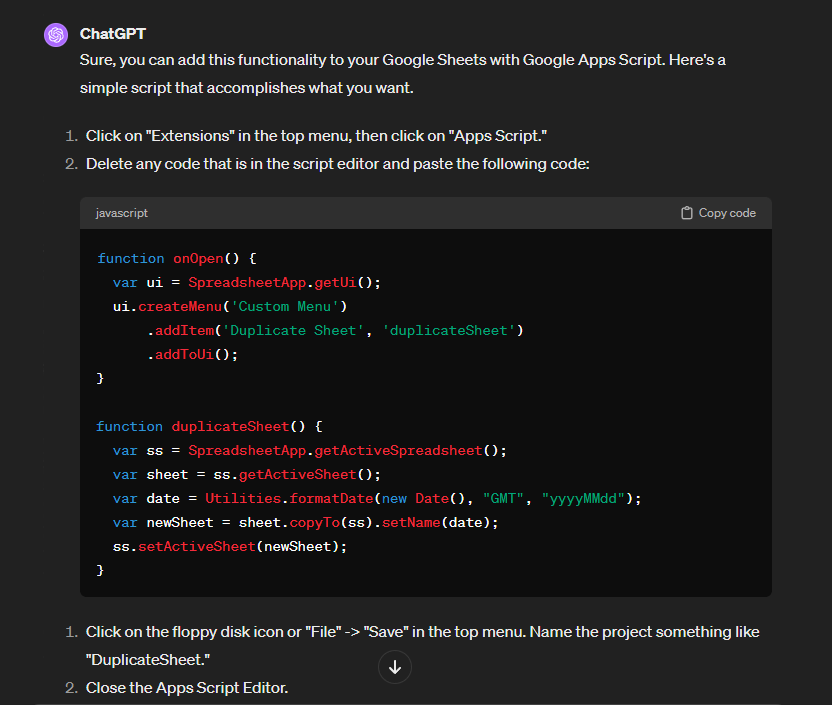Click the line 'function onOpen() {'
The width and height of the screenshot is (832, 705).
click(177, 258)
